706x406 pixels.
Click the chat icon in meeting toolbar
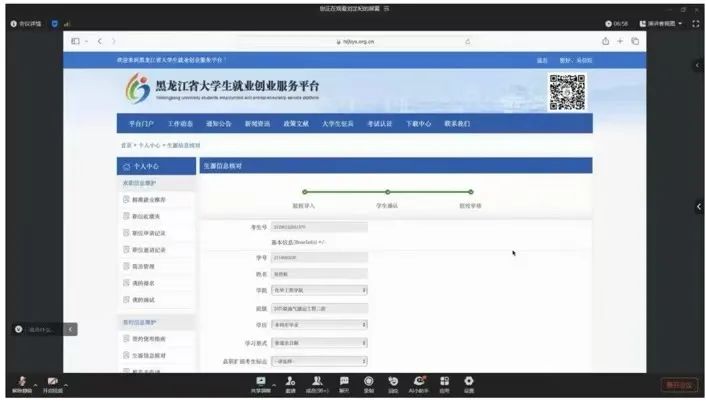343,381
